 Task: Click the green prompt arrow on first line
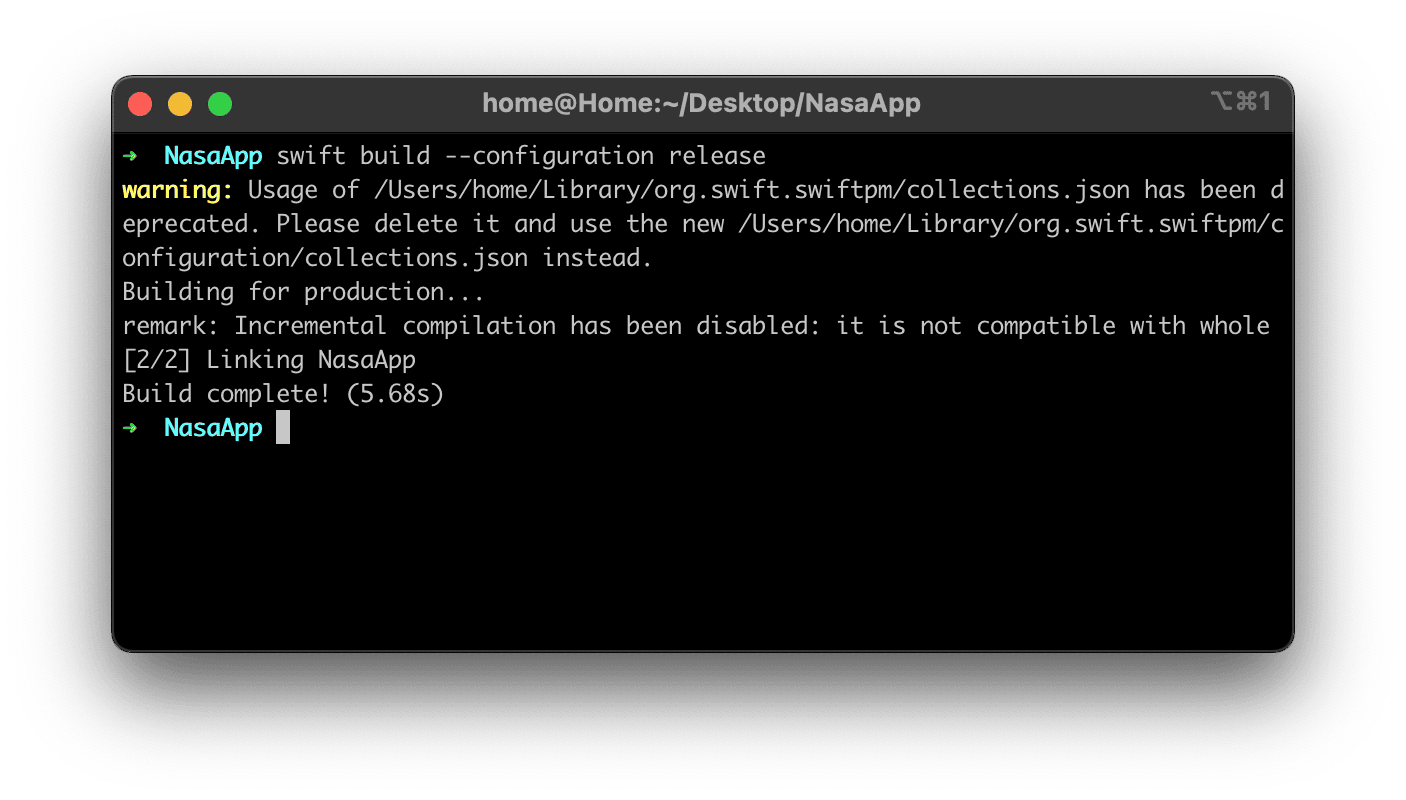point(130,156)
